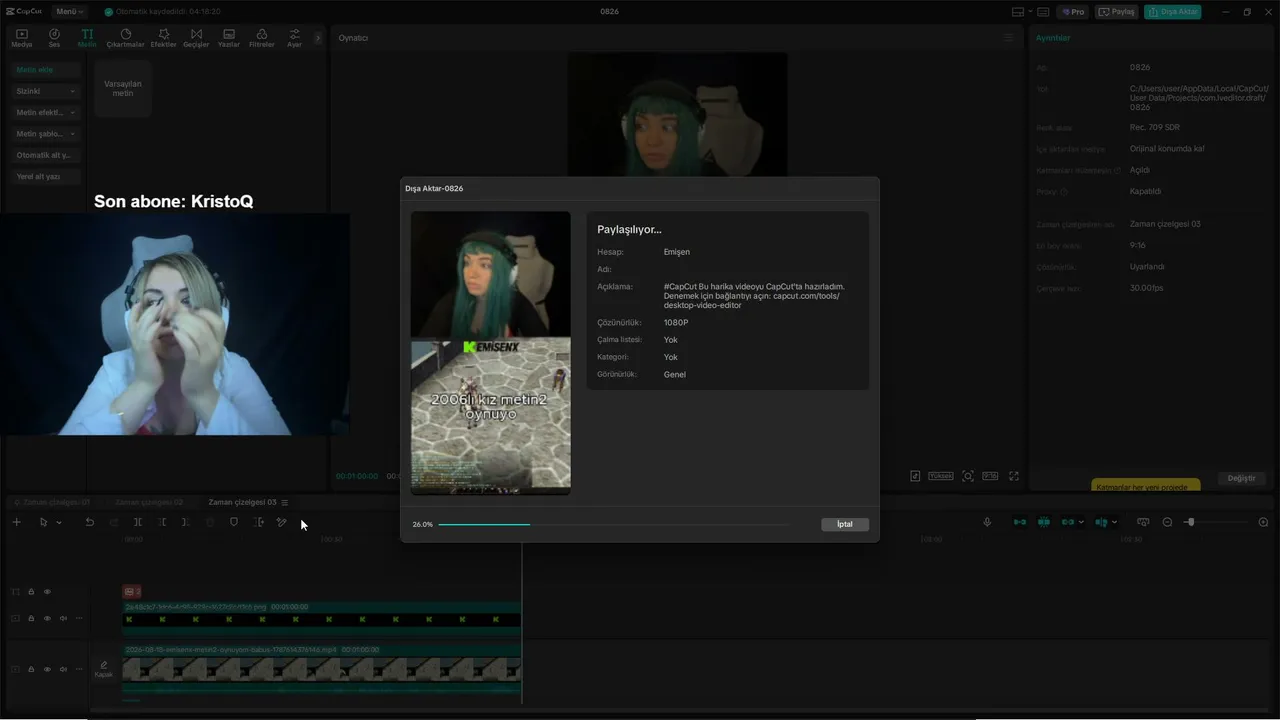Open the layout switcher icon
The image size is (1280, 720).
(1018, 12)
